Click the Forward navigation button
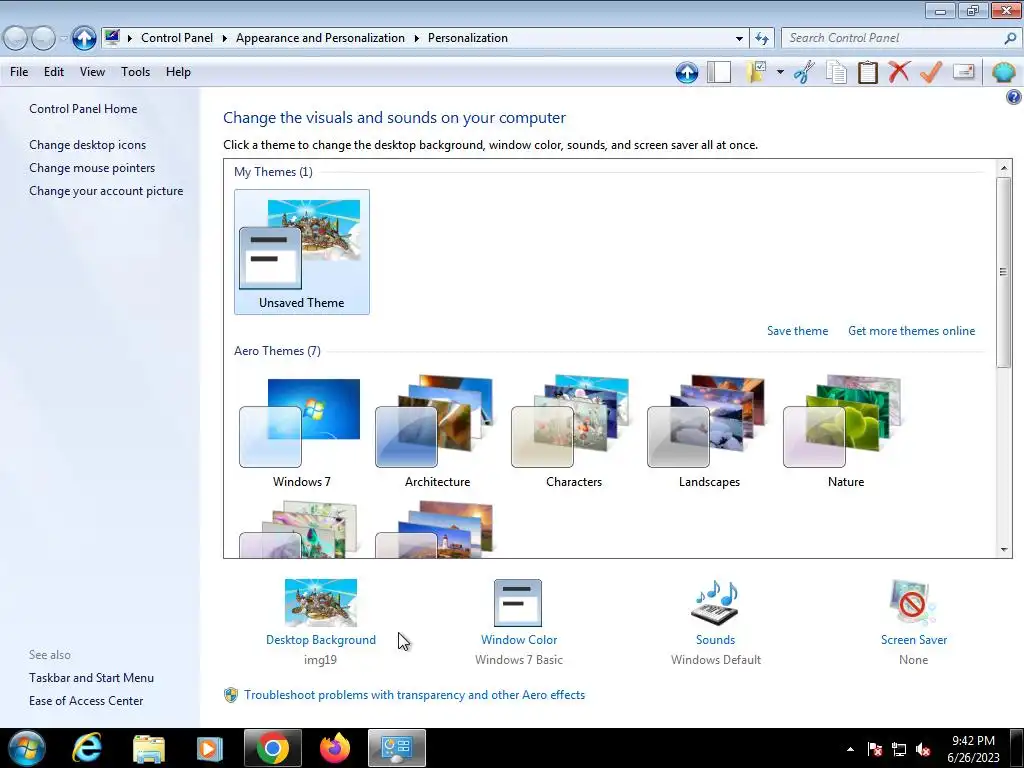The width and height of the screenshot is (1024, 768). 43,39
